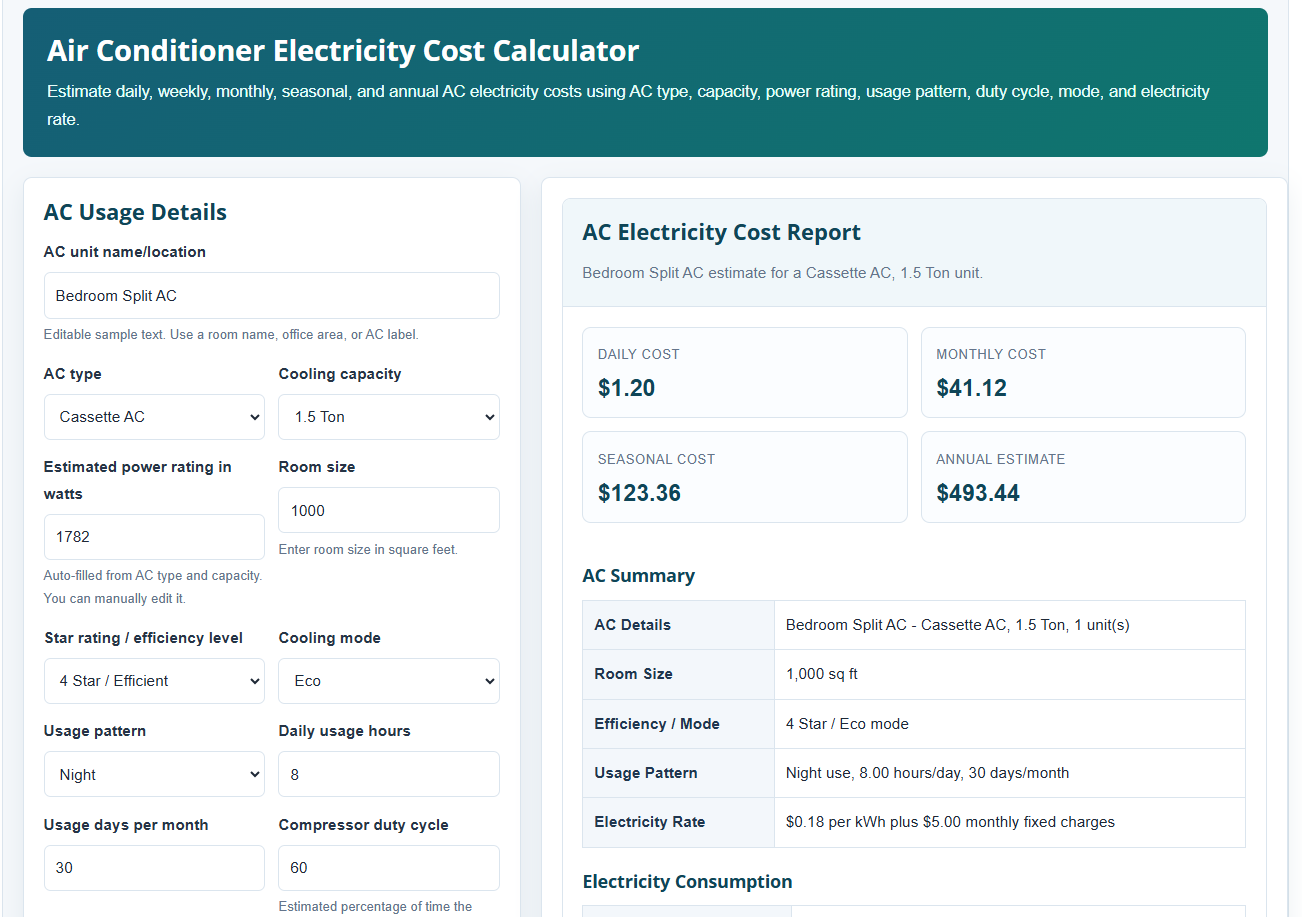Click the Electricity Consumption heading
The height and width of the screenshot is (917, 1302).
(x=688, y=882)
